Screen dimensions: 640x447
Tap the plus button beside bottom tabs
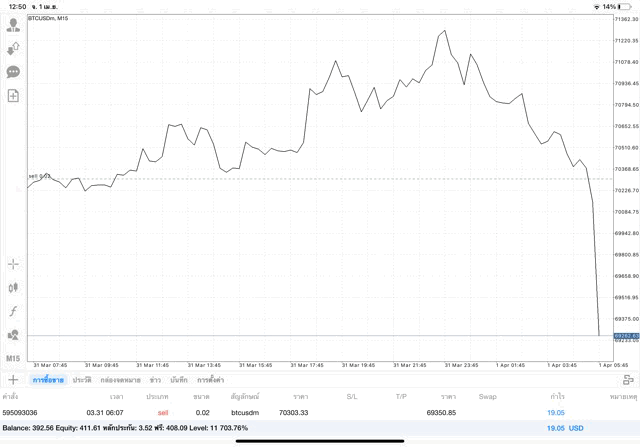[x=13, y=380]
